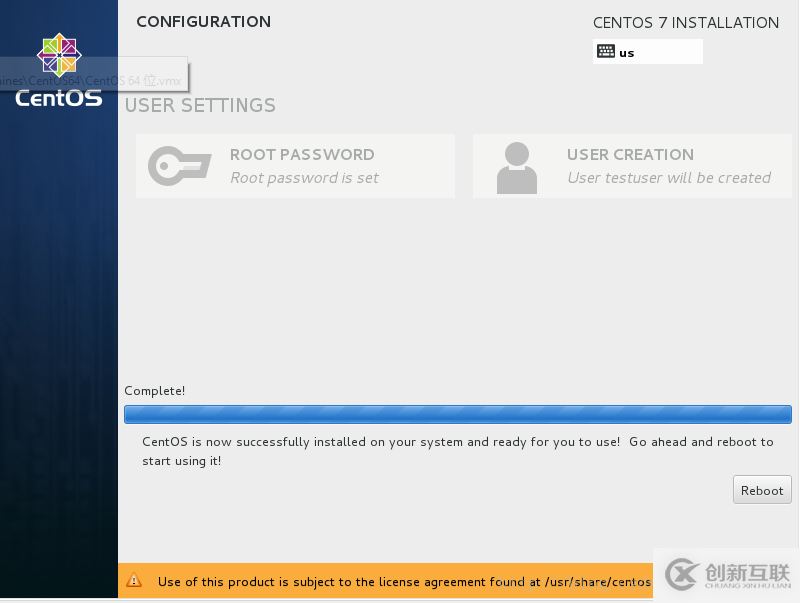
Task: Click the warning triangle in the license bar
Action: pyautogui.click(x=135, y=581)
